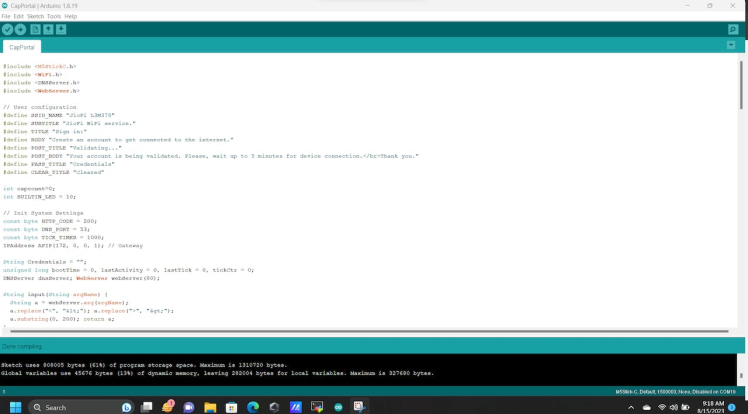Click the 'Done compiling' status message
This screenshot has height=414, width=748.
pos(22,346)
